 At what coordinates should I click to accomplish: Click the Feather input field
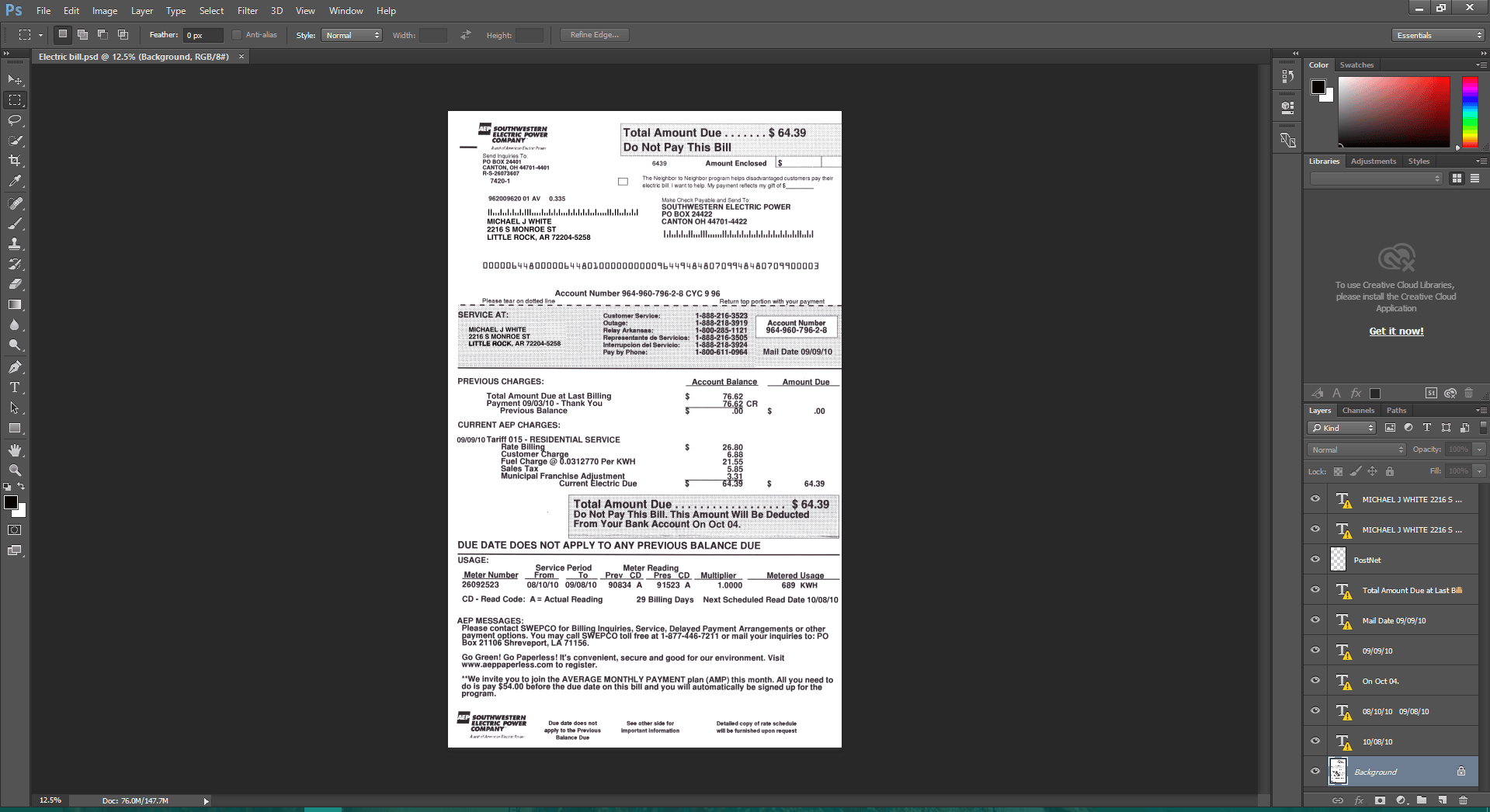[x=203, y=35]
